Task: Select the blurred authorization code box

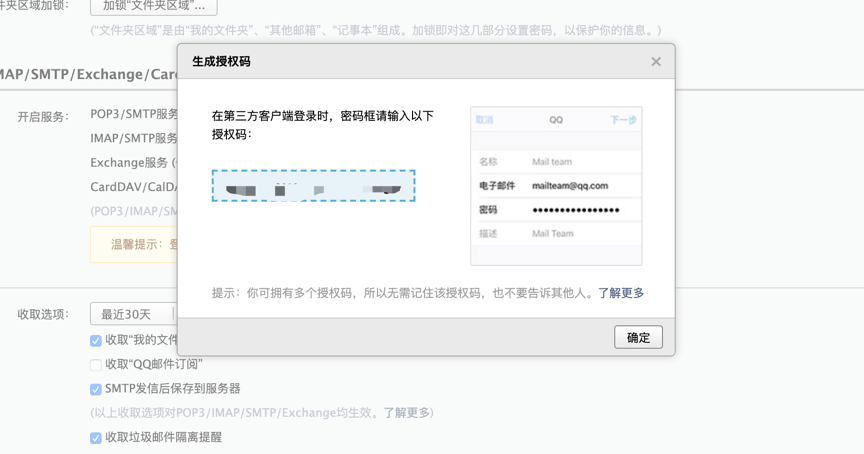Action: (x=313, y=186)
